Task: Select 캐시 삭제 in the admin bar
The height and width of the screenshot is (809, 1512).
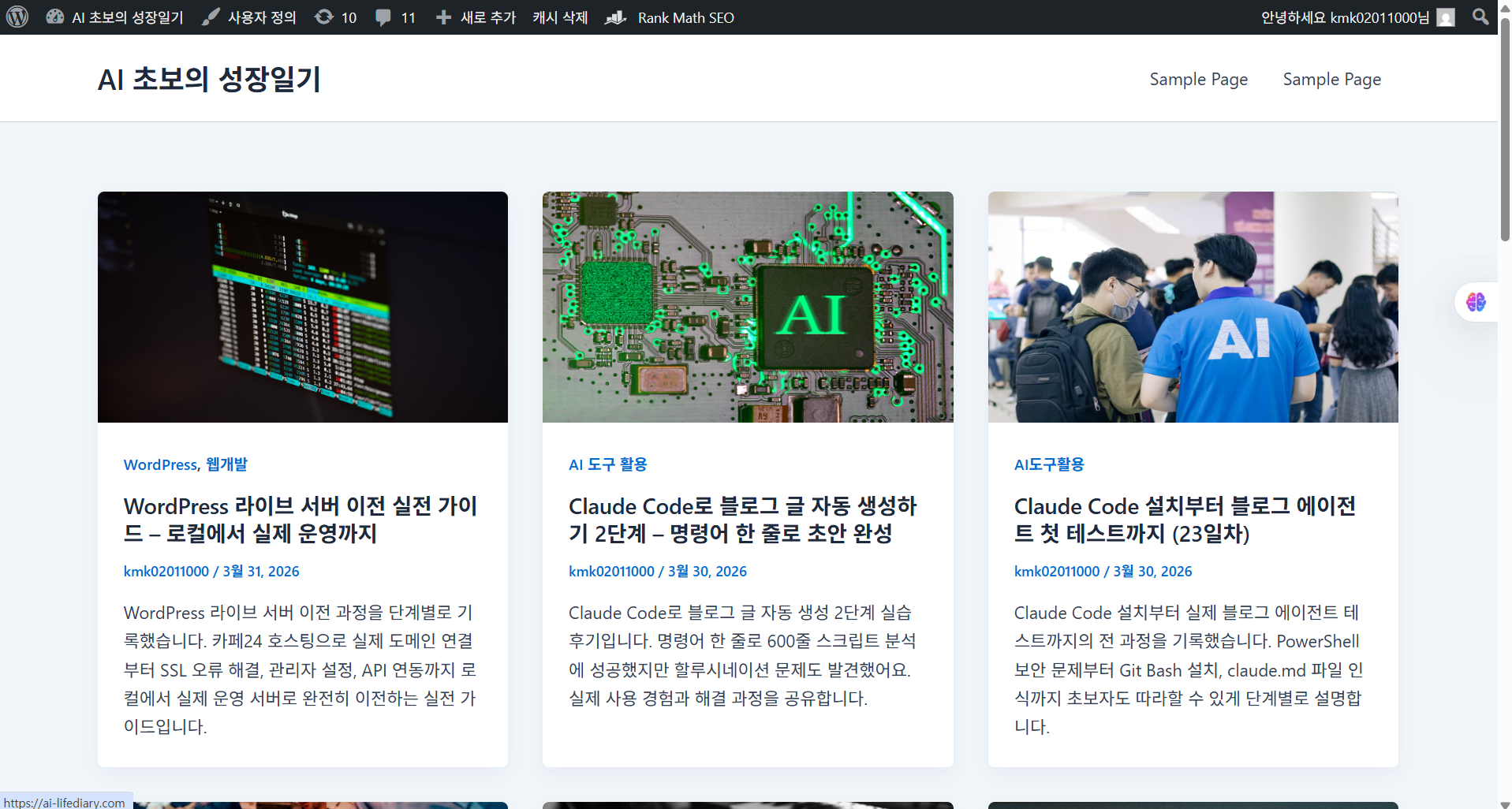Action: (559, 17)
